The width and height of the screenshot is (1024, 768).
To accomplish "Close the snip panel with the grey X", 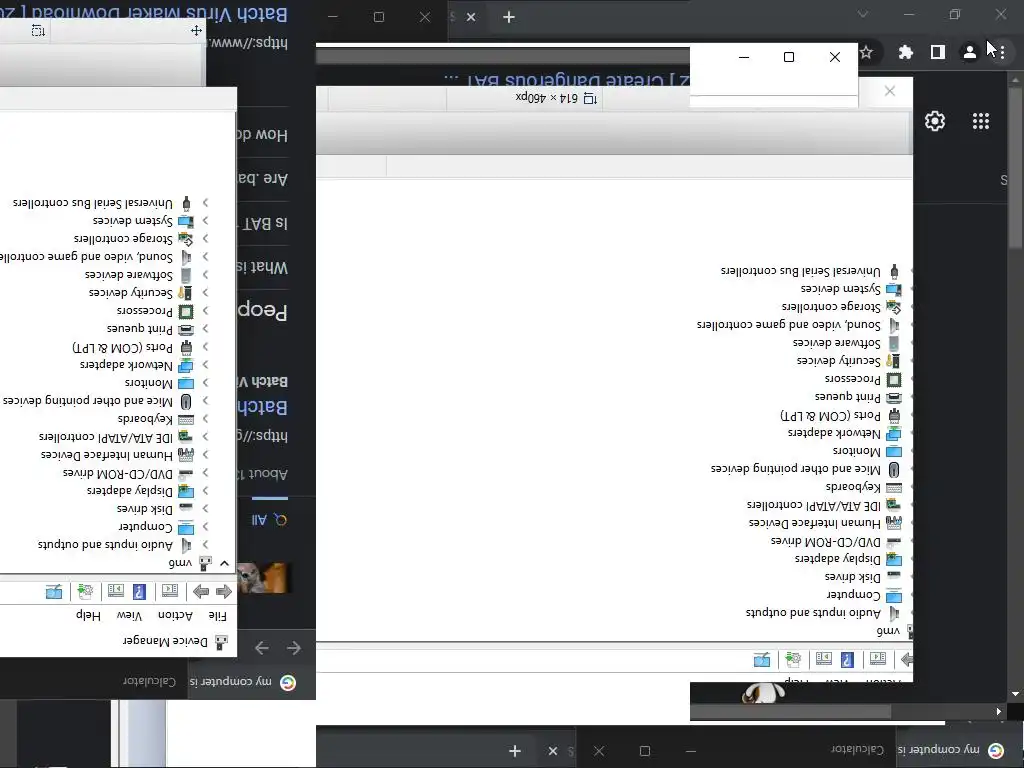I will [889, 91].
